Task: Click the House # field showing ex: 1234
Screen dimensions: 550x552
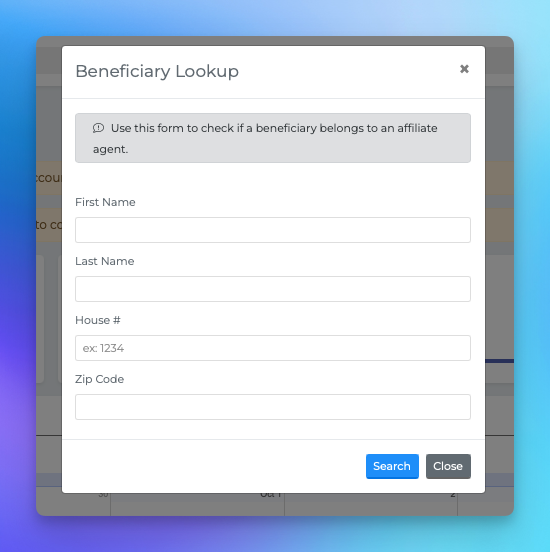Action: tap(273, 348)
